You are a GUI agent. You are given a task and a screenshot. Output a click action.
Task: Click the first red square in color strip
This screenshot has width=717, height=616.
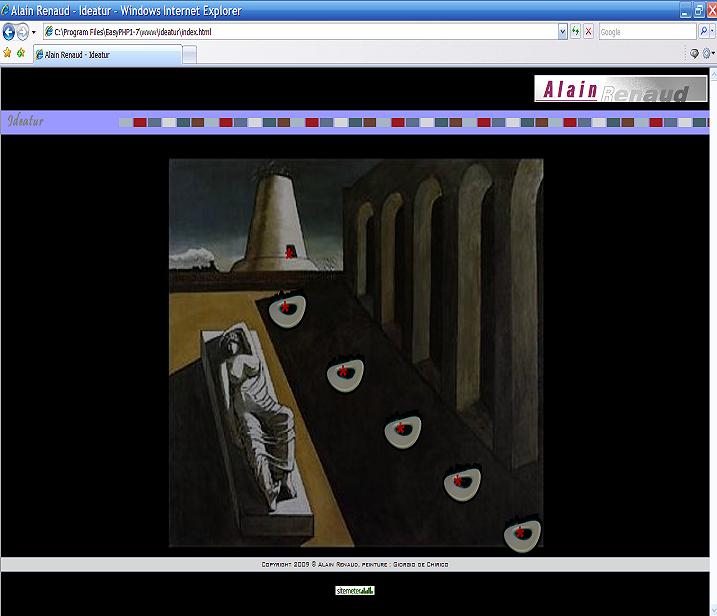click(140, 122)
